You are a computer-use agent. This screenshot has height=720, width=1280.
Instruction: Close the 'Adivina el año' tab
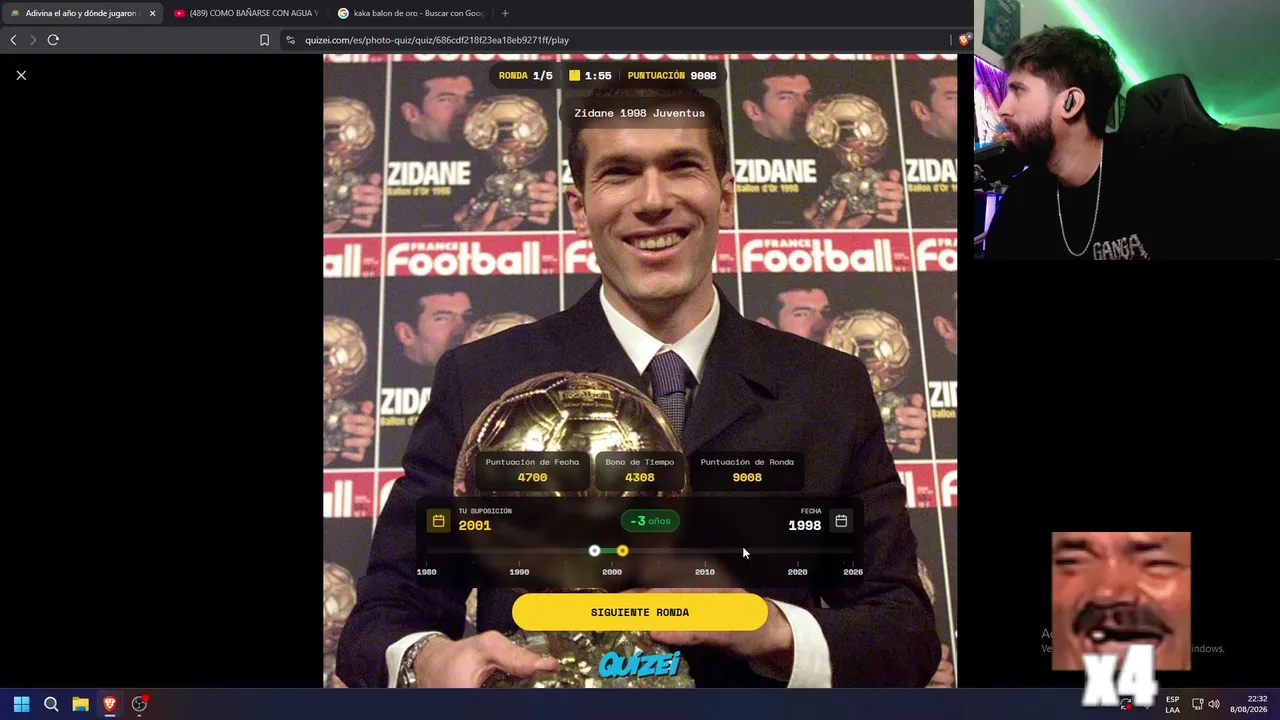click(152, 13)
